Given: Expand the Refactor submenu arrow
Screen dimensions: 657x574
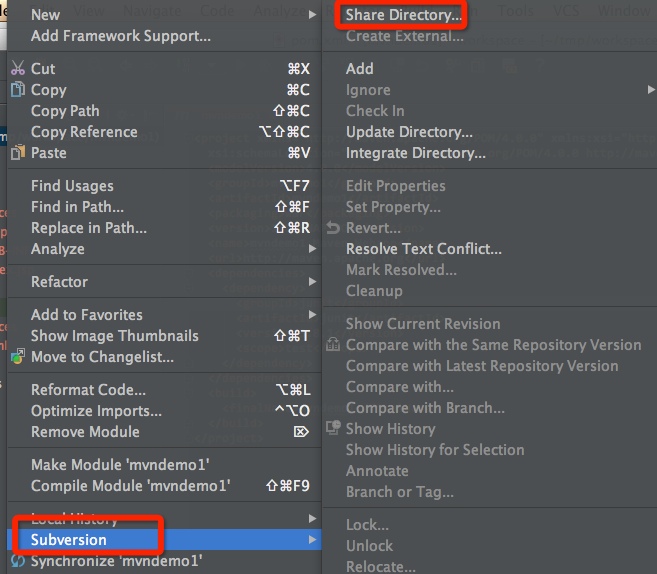Looking at the screenshot, I should click(x=312, y=282).
